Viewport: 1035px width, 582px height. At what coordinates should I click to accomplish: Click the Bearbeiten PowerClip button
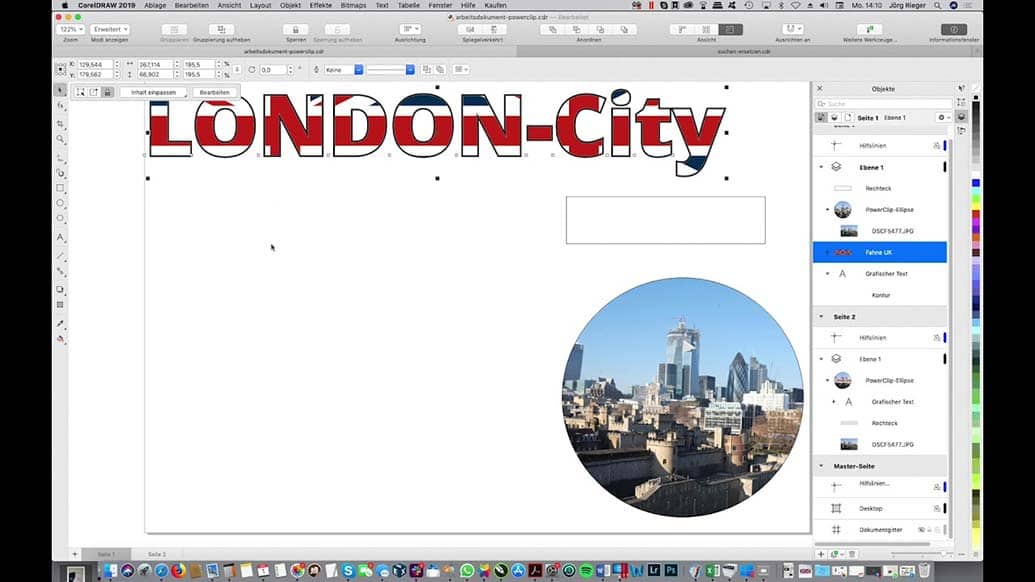point(215,92)
